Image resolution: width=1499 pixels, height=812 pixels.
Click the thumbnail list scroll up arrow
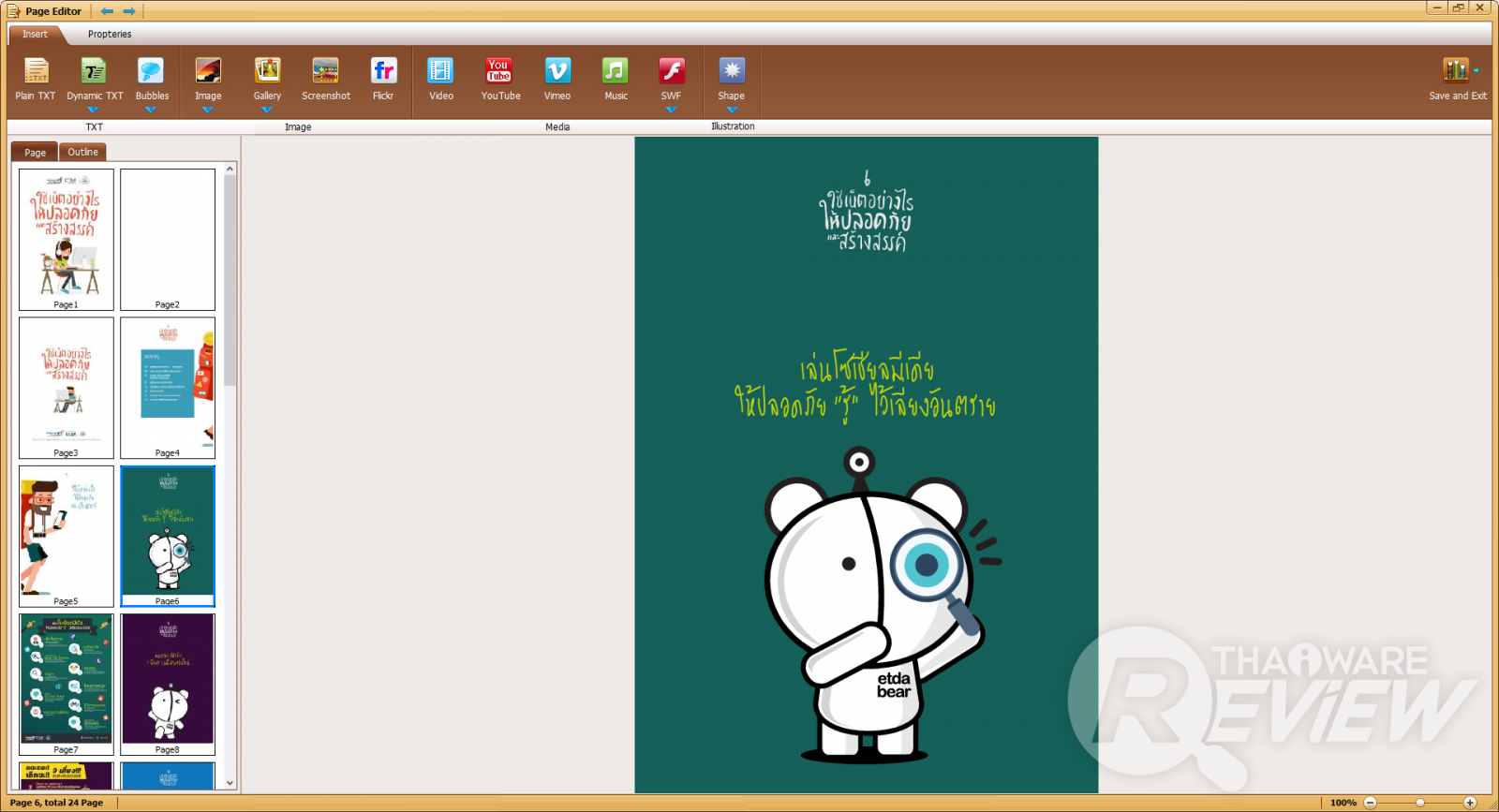230,169
